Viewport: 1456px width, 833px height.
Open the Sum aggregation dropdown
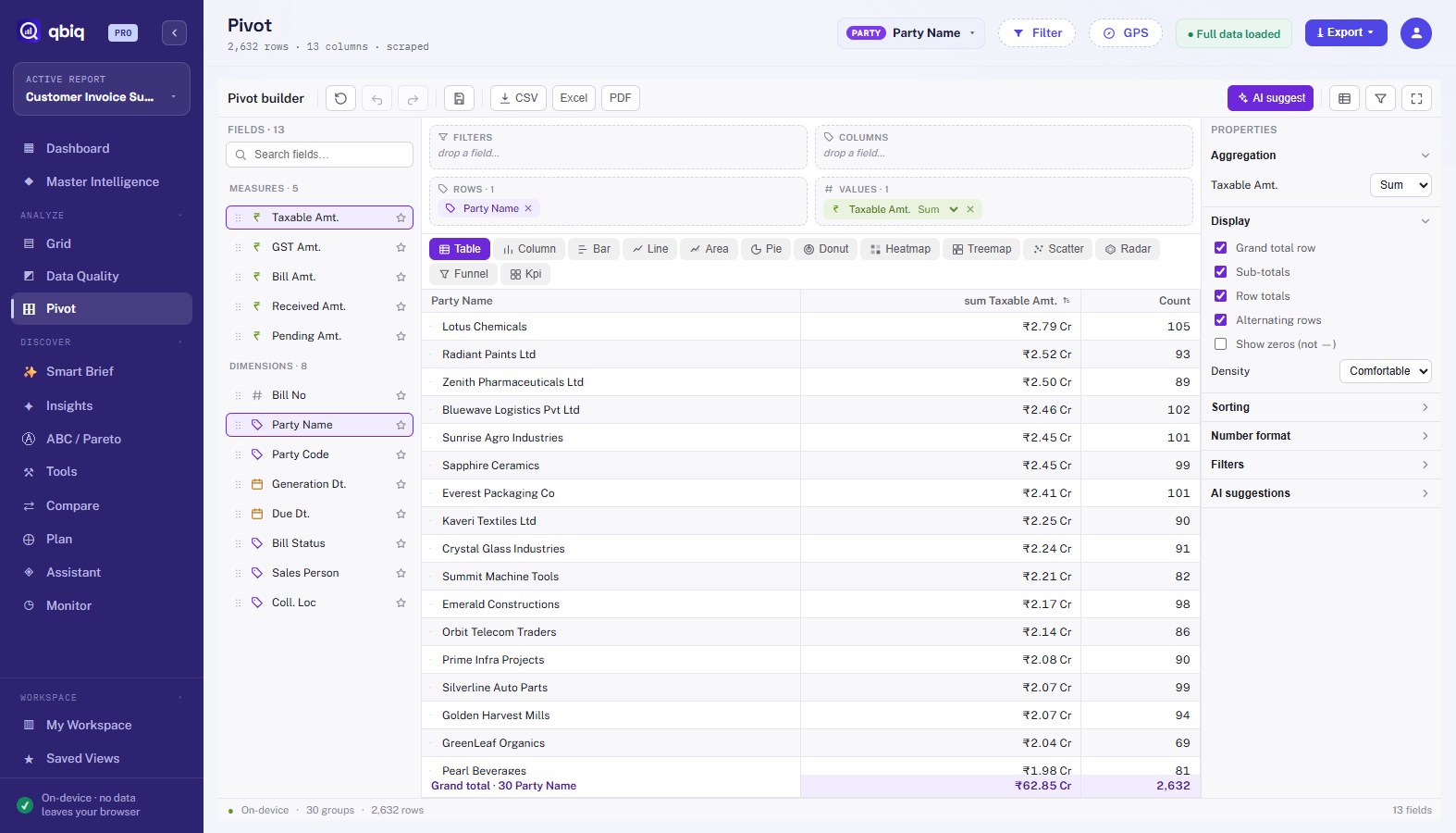(1400, 185)
